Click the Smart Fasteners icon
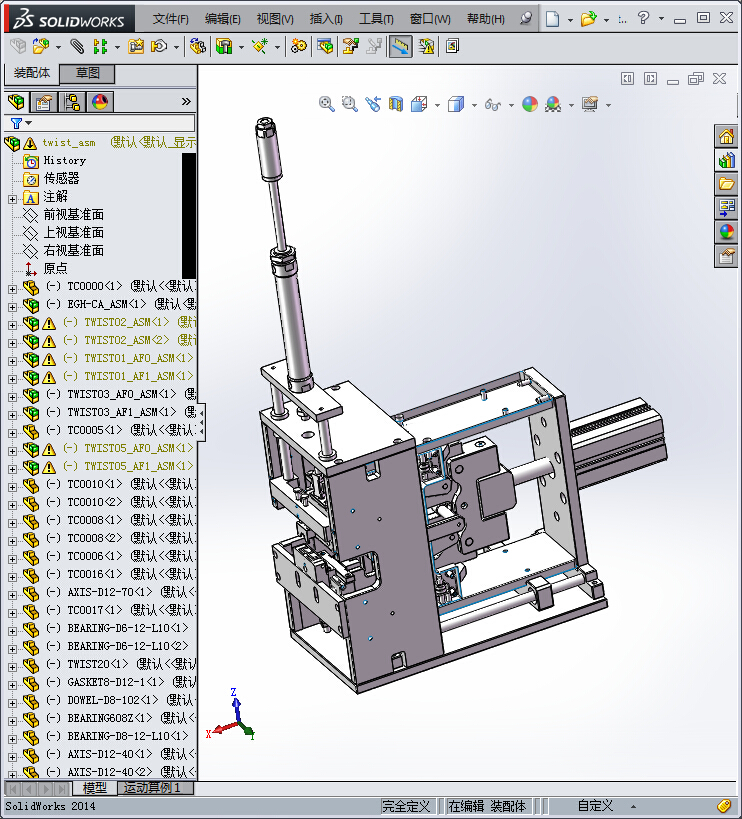Viewport: 742px width, 819px height. tap(136, 46)
